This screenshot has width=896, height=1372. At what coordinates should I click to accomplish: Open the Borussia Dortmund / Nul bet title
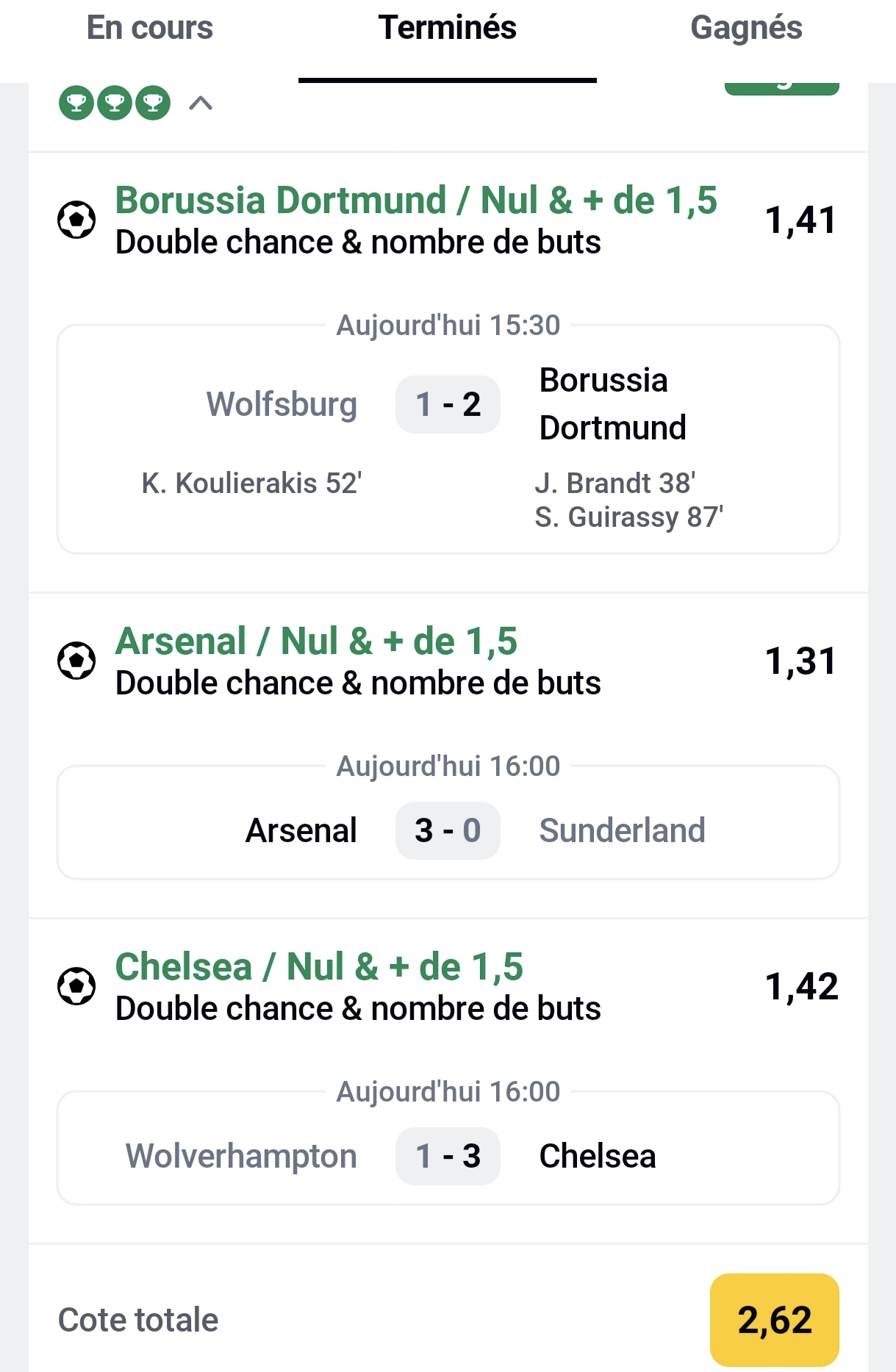pos(416,201)
